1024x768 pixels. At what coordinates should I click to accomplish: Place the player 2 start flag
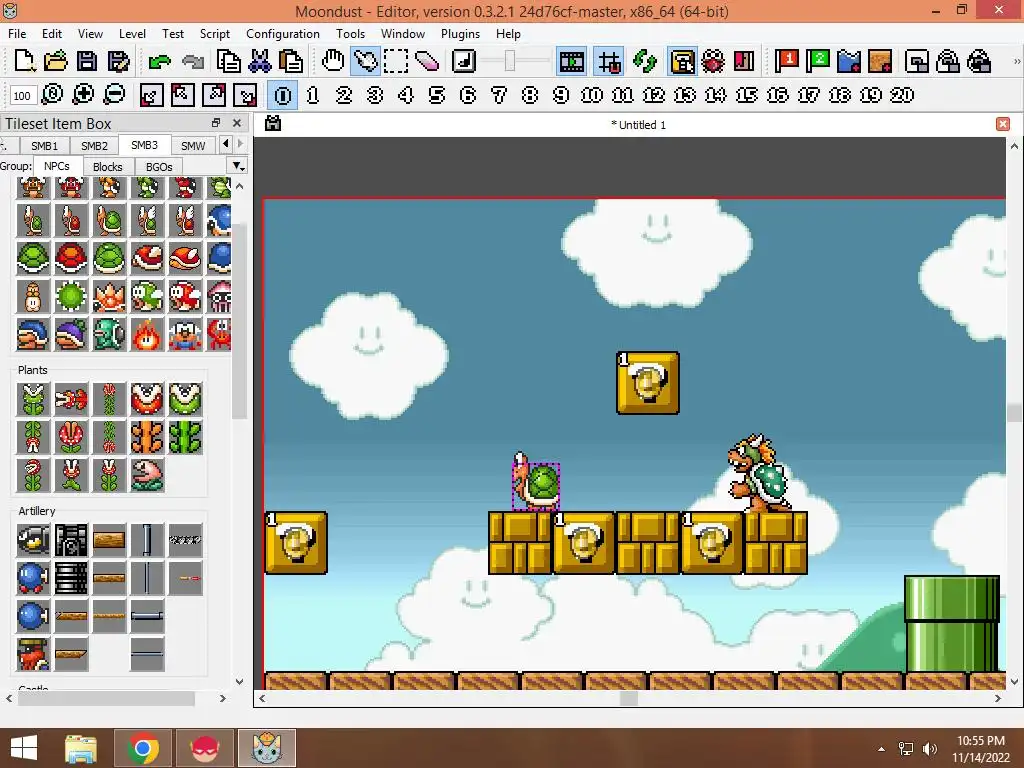818,61
